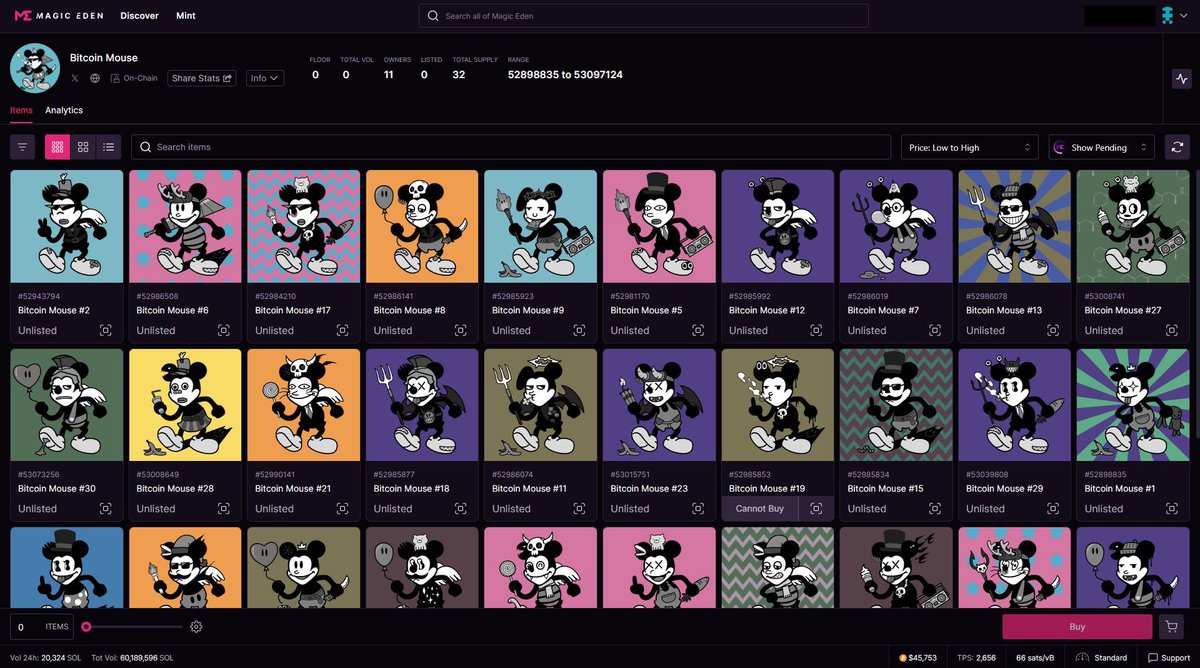
Task: Click the $45,753 Bitcoin price
Action: [918, 658]
